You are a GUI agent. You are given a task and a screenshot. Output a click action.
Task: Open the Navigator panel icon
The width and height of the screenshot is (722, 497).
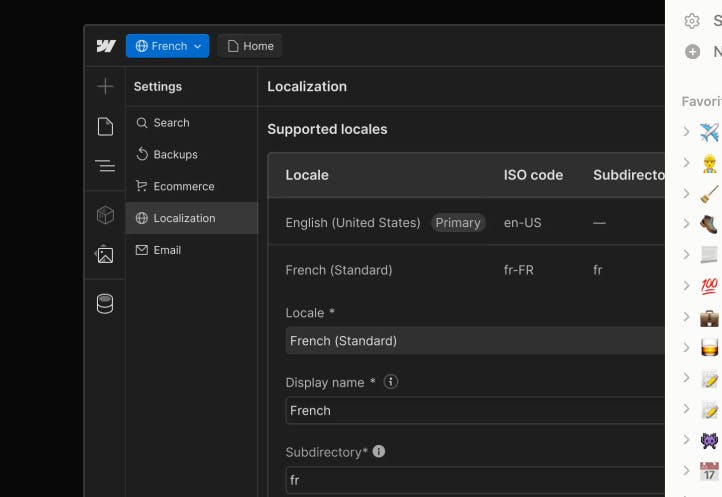point(105,166)
